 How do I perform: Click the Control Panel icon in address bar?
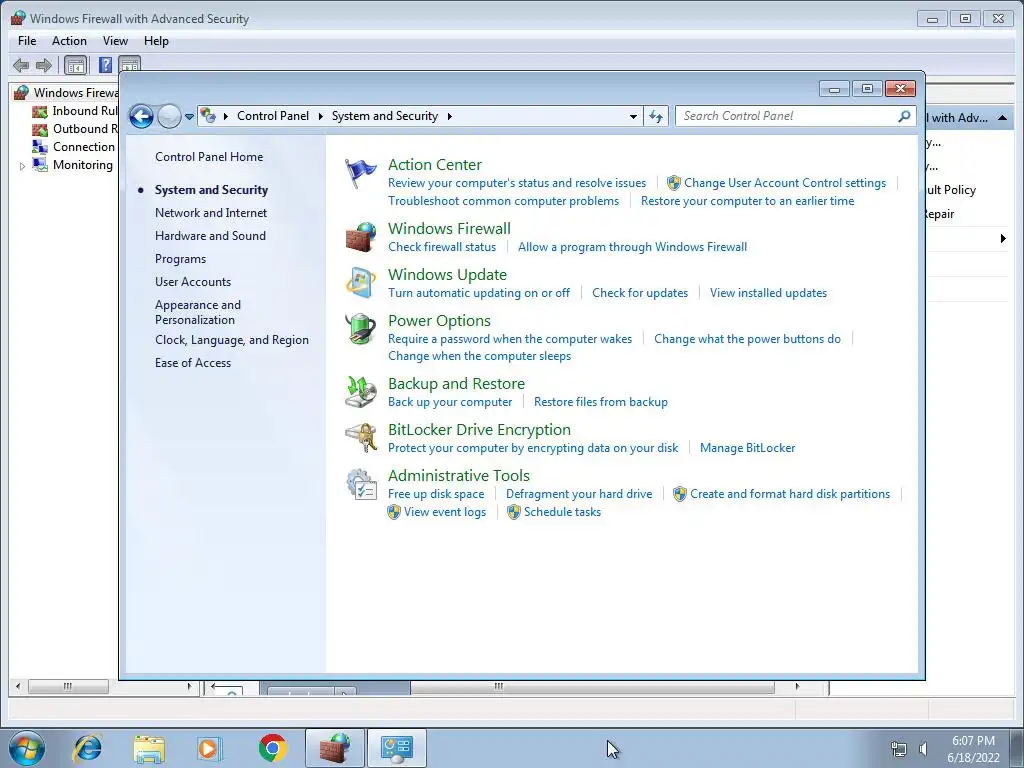click(208, 116)
